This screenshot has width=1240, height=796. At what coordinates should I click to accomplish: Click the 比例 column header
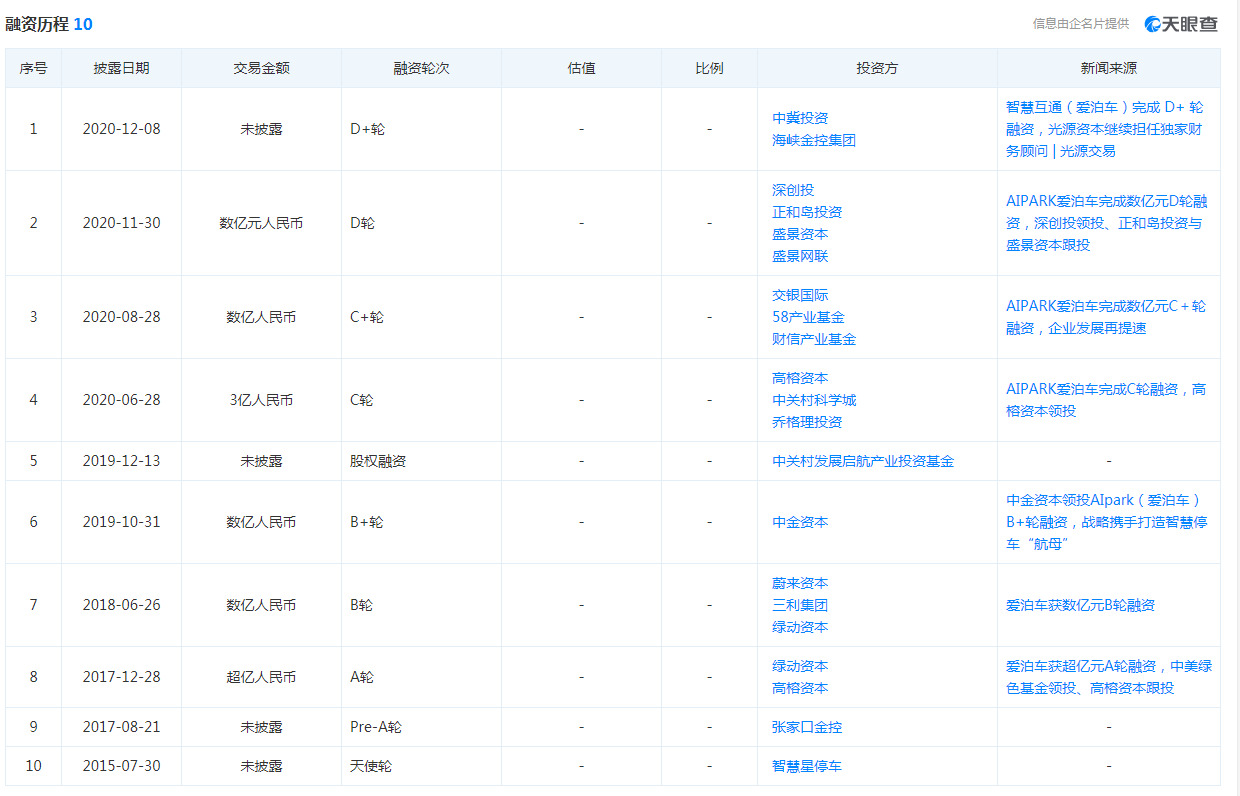click(709, 68)
